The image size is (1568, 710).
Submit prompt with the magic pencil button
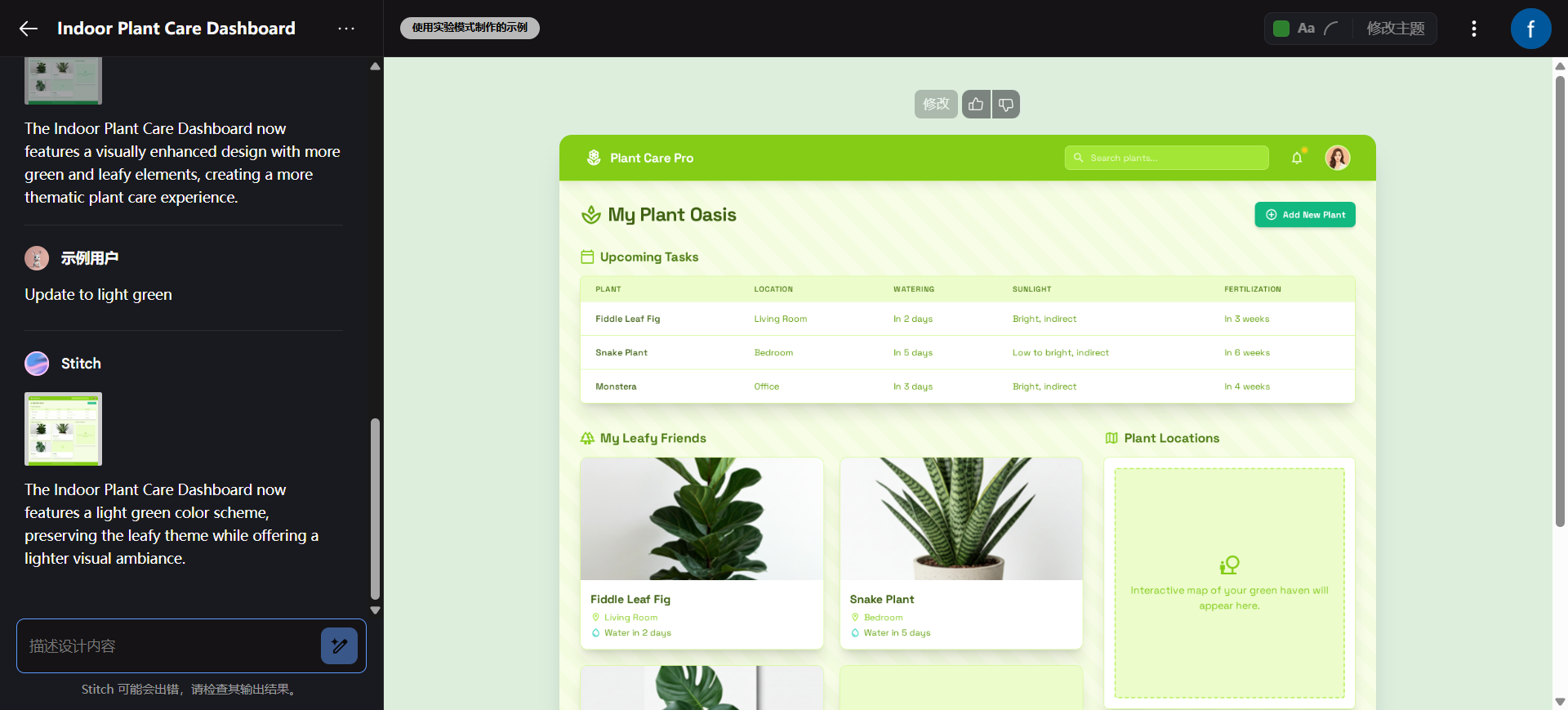click(339, 645)
